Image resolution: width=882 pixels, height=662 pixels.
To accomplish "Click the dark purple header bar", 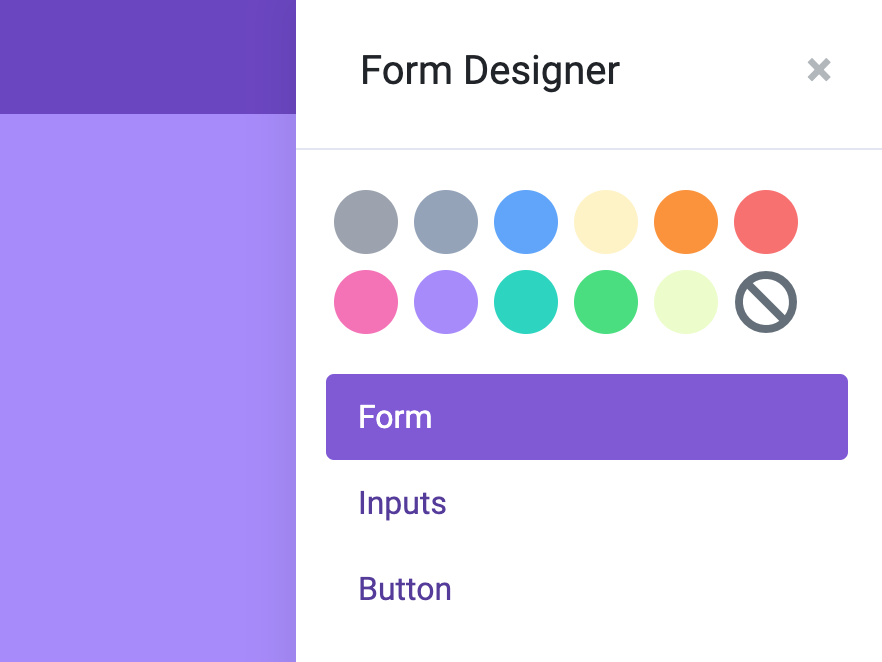I will 148,57.
